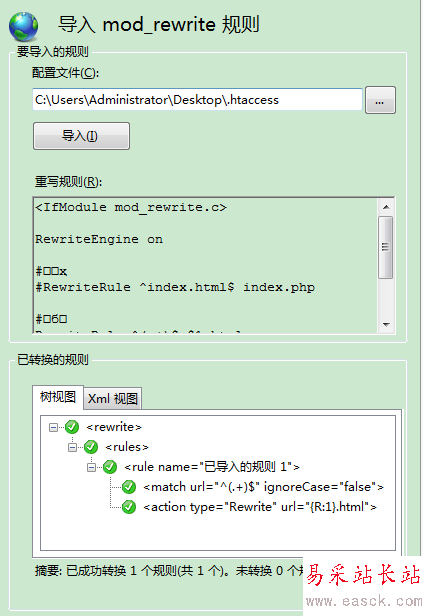Click scroll down arrow in rewrite rules box

tap(386, 324)
